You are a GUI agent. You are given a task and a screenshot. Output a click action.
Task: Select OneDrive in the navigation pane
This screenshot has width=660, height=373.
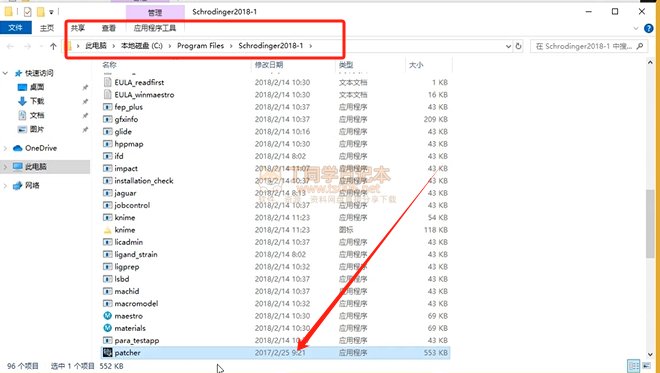40,148
